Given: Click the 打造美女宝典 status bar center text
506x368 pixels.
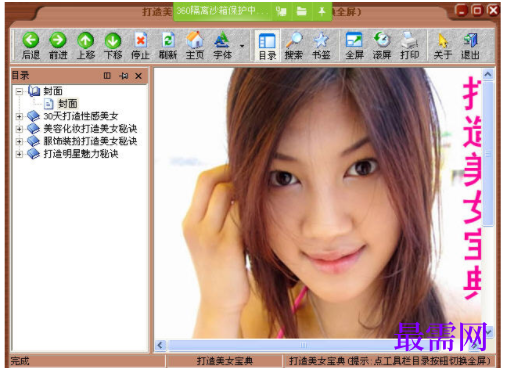Looking at the screenshot, I should tap(224, 361).
